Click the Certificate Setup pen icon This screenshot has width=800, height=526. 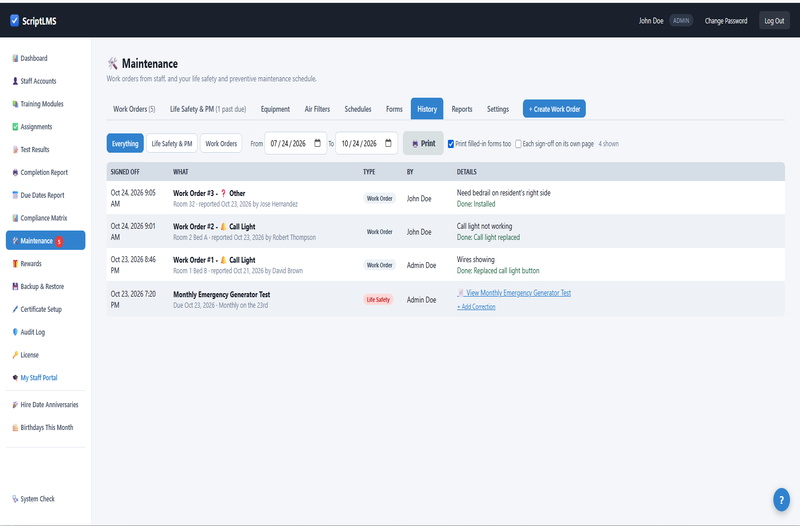15,309
